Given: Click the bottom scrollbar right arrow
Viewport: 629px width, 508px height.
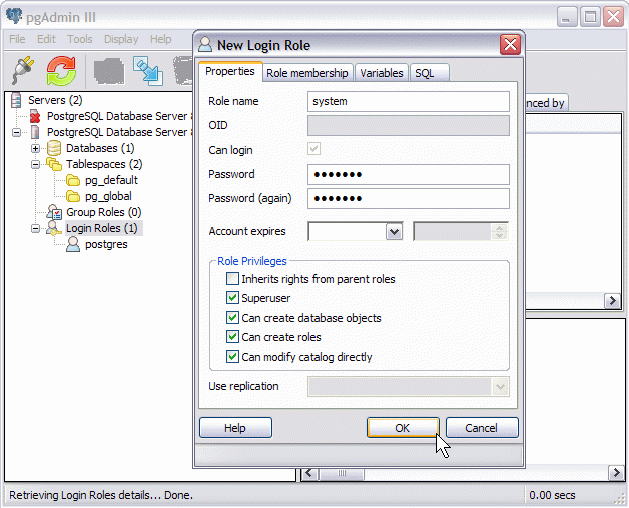Looking at the screenshot, I should click(x=616, y=473).
